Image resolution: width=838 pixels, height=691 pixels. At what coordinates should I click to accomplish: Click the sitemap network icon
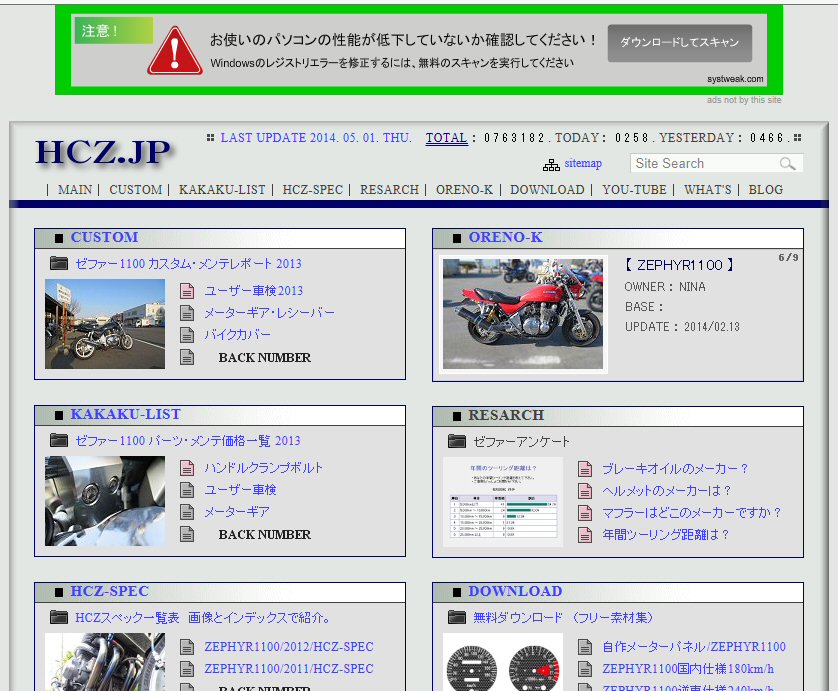[551, 165]
